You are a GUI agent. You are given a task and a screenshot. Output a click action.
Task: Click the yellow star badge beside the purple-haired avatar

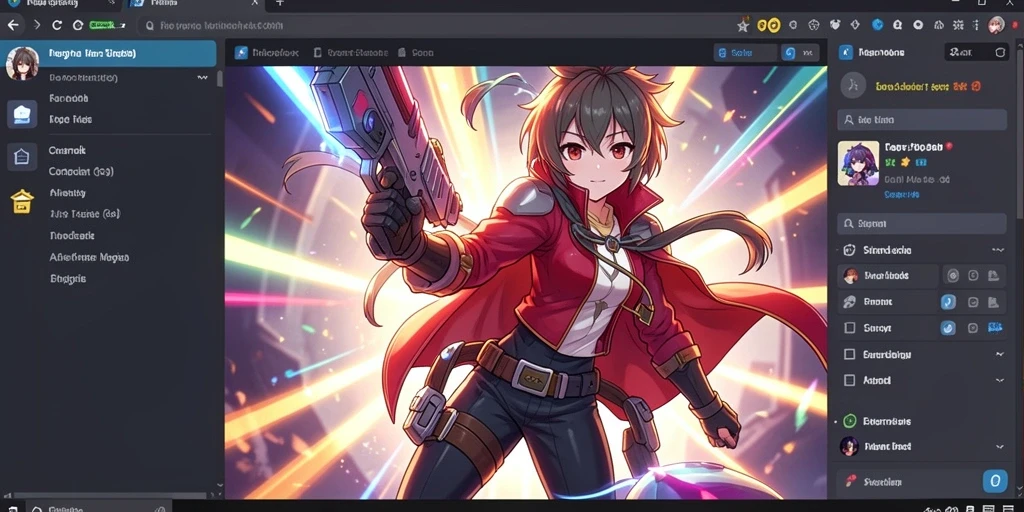tap(905, 162)
